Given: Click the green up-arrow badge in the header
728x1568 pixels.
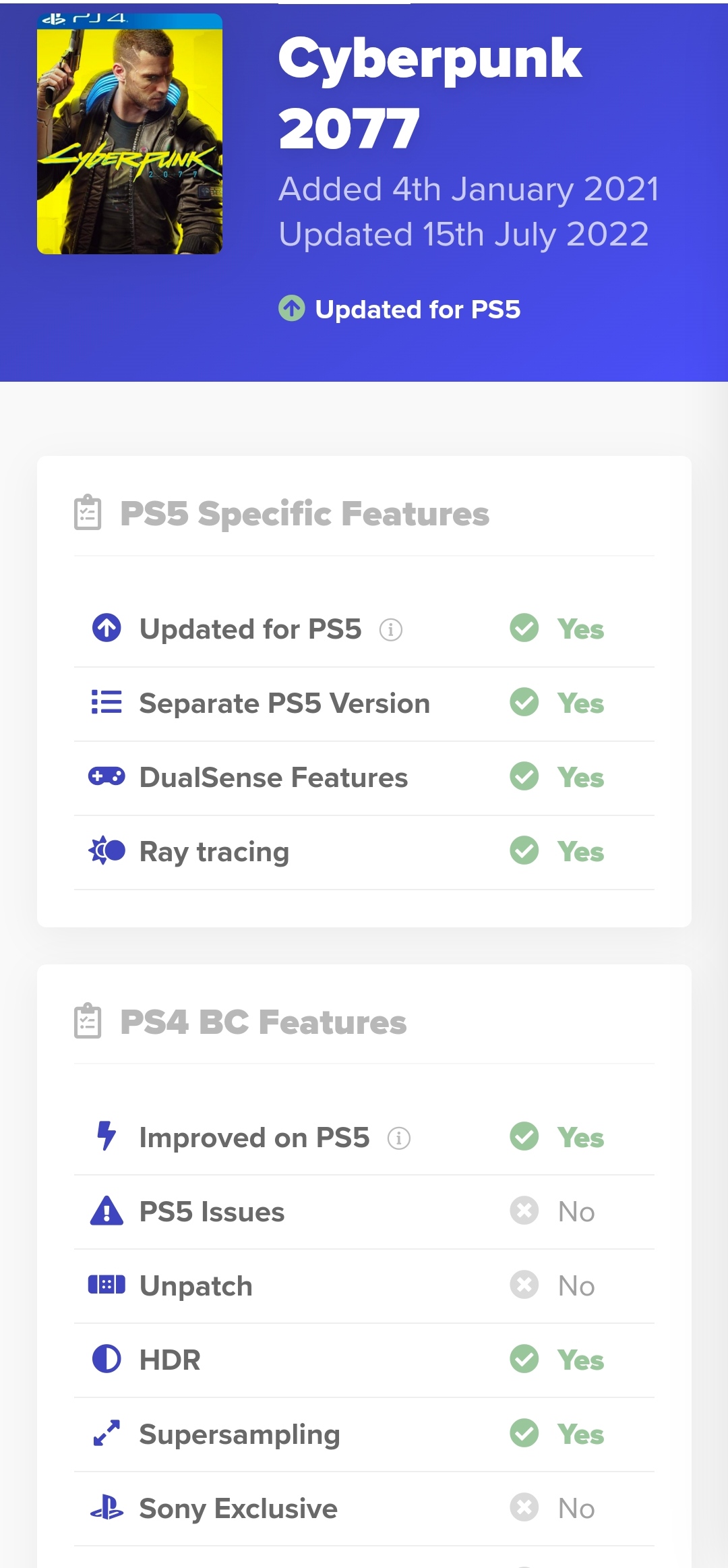Looking at the screenshot, I should point(292,309).
